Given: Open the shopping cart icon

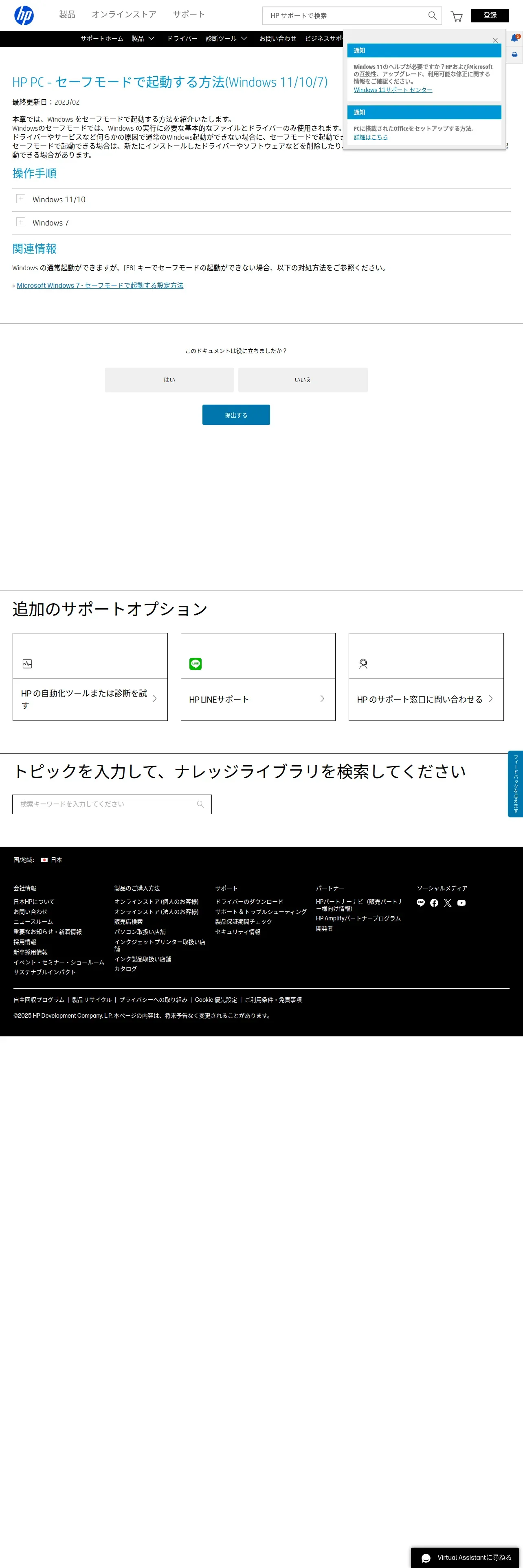Looking at the screenshot, I should [x=456, y=16].
